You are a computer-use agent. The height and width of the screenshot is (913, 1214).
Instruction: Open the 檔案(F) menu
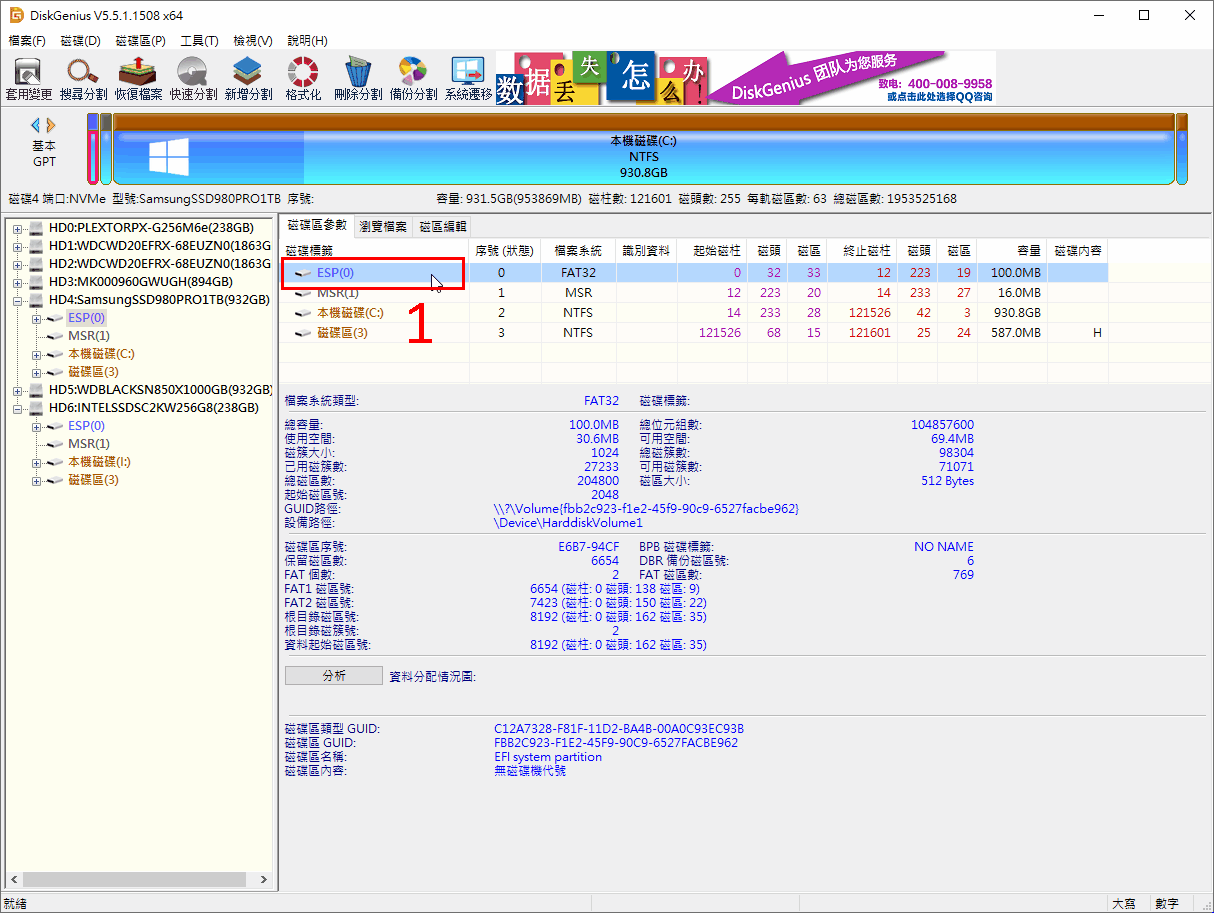tap(27, 41)
